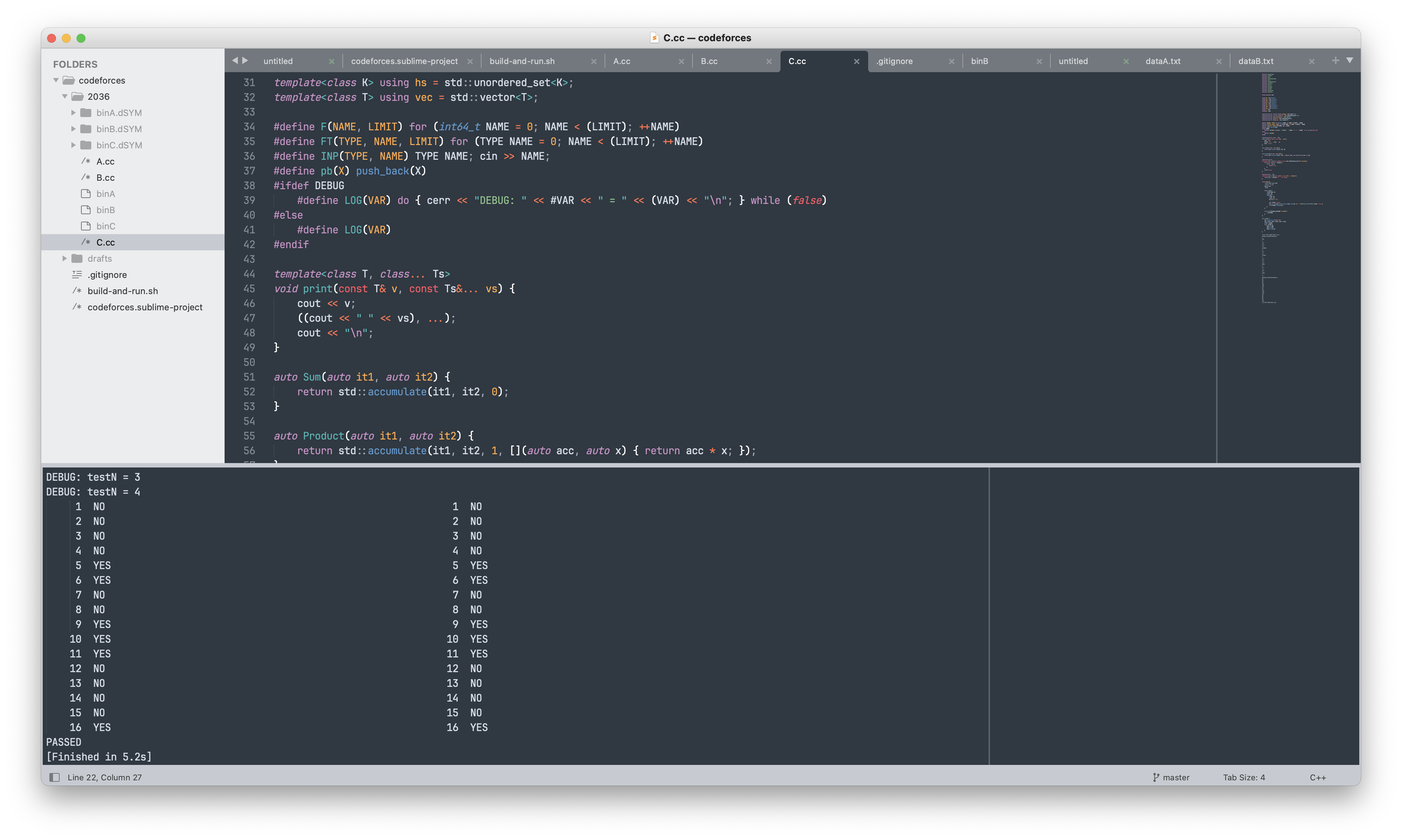This screenshot has width=1402, height=840.
Task: Click the FOLDERS sidebar heading
Action: 75,64
